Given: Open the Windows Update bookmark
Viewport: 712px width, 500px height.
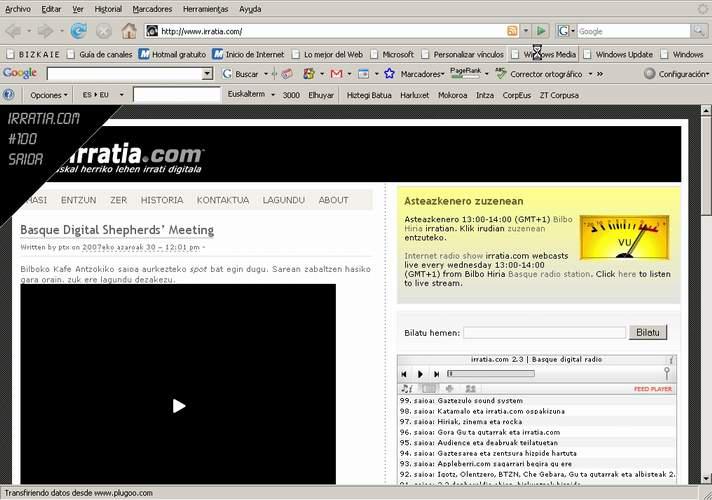Looking at the screenshot, I should pyautogui.click(x=618, y=54).
